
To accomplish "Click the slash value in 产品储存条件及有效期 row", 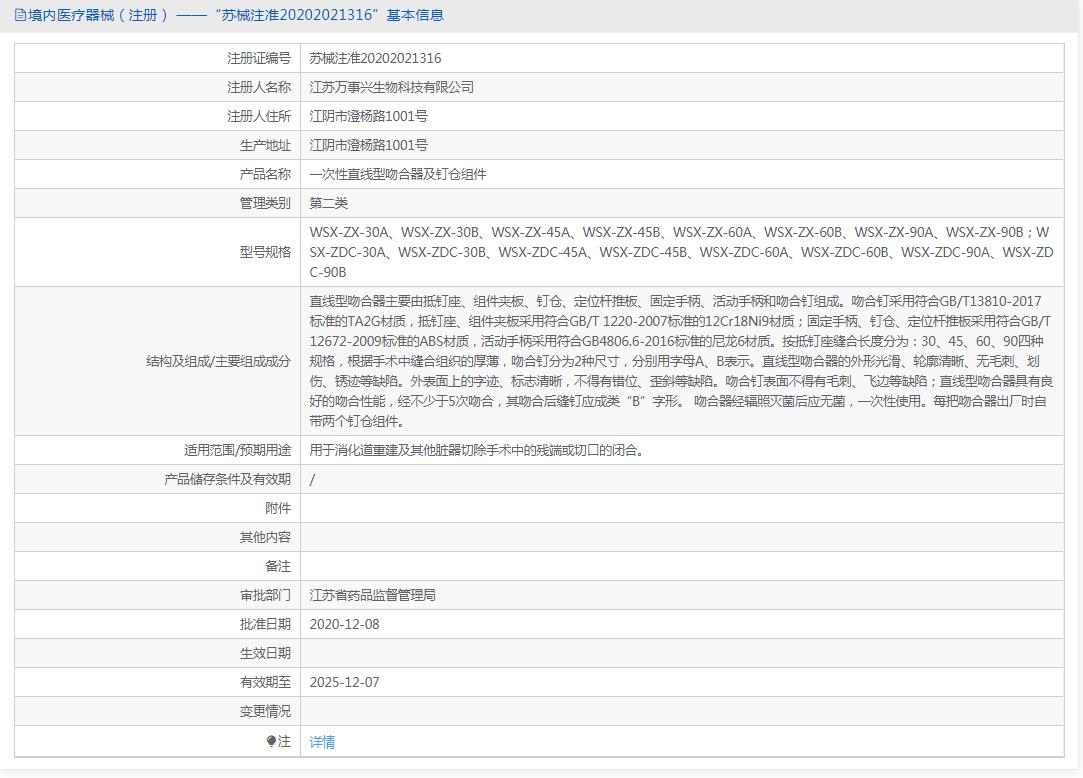I will (312, 480).
